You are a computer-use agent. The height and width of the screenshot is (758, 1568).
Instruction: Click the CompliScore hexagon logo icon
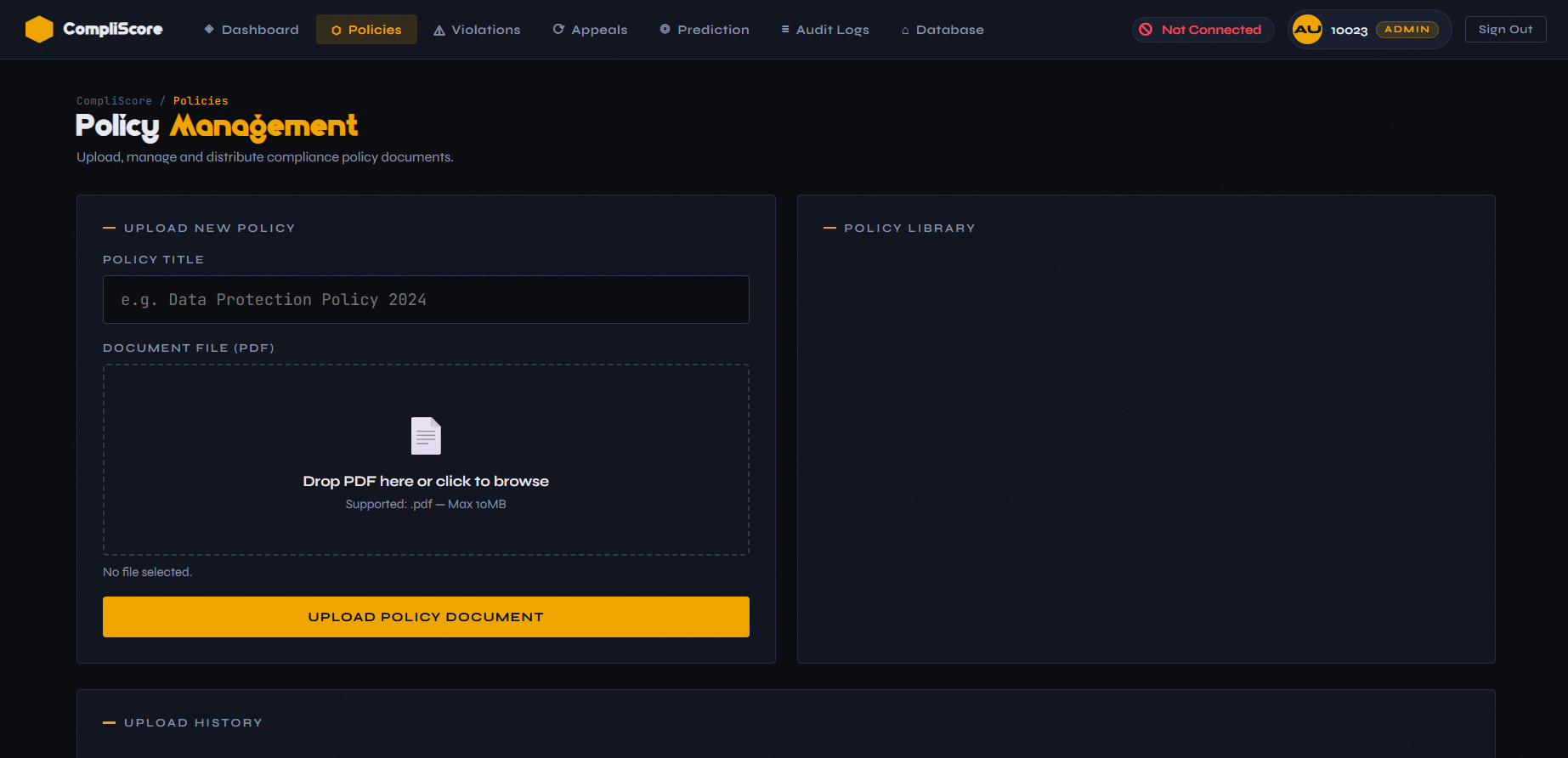[39, 30]
